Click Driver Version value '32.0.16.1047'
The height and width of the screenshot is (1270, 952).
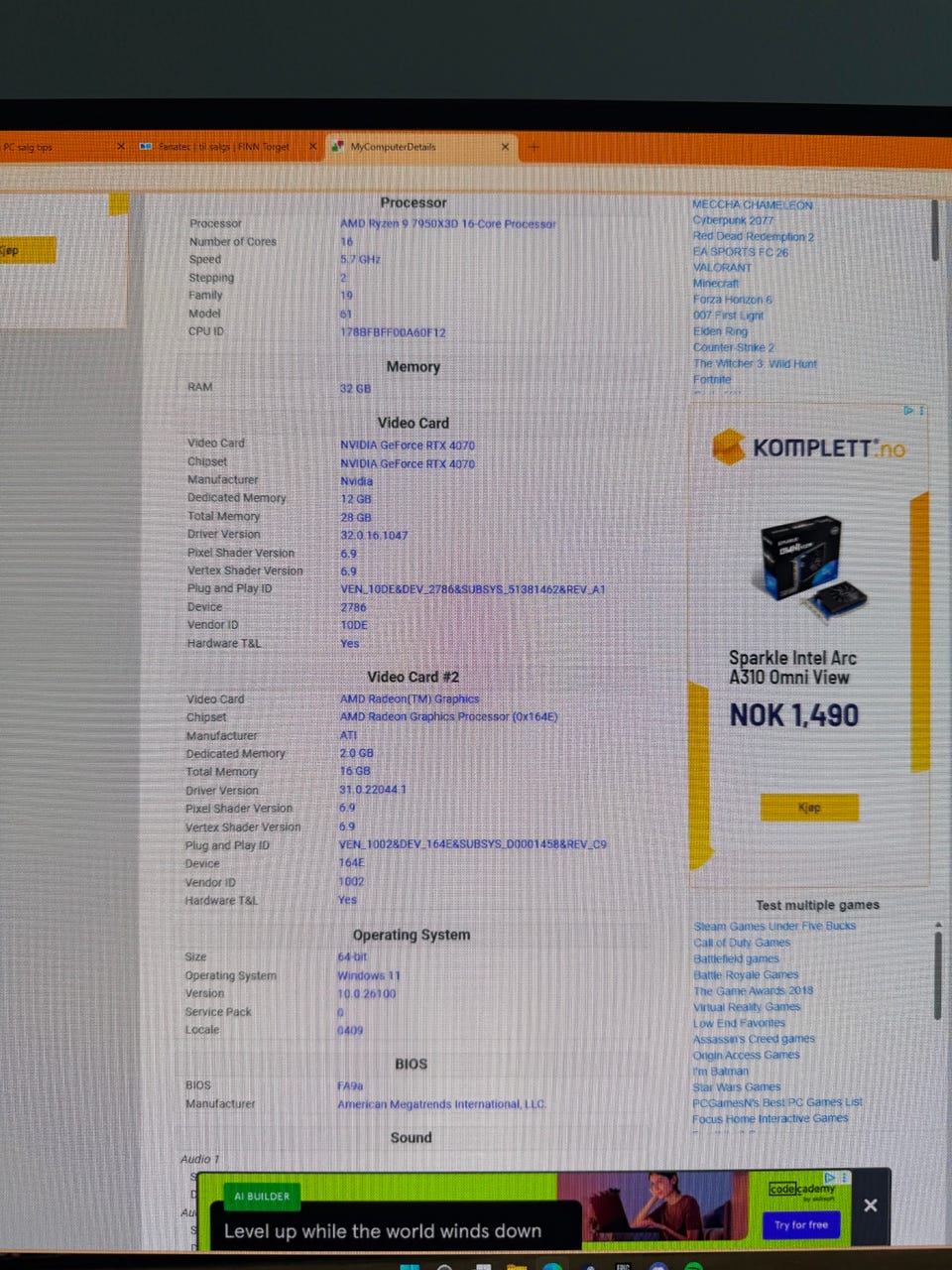pyautogui.click(x=374, y=535)
